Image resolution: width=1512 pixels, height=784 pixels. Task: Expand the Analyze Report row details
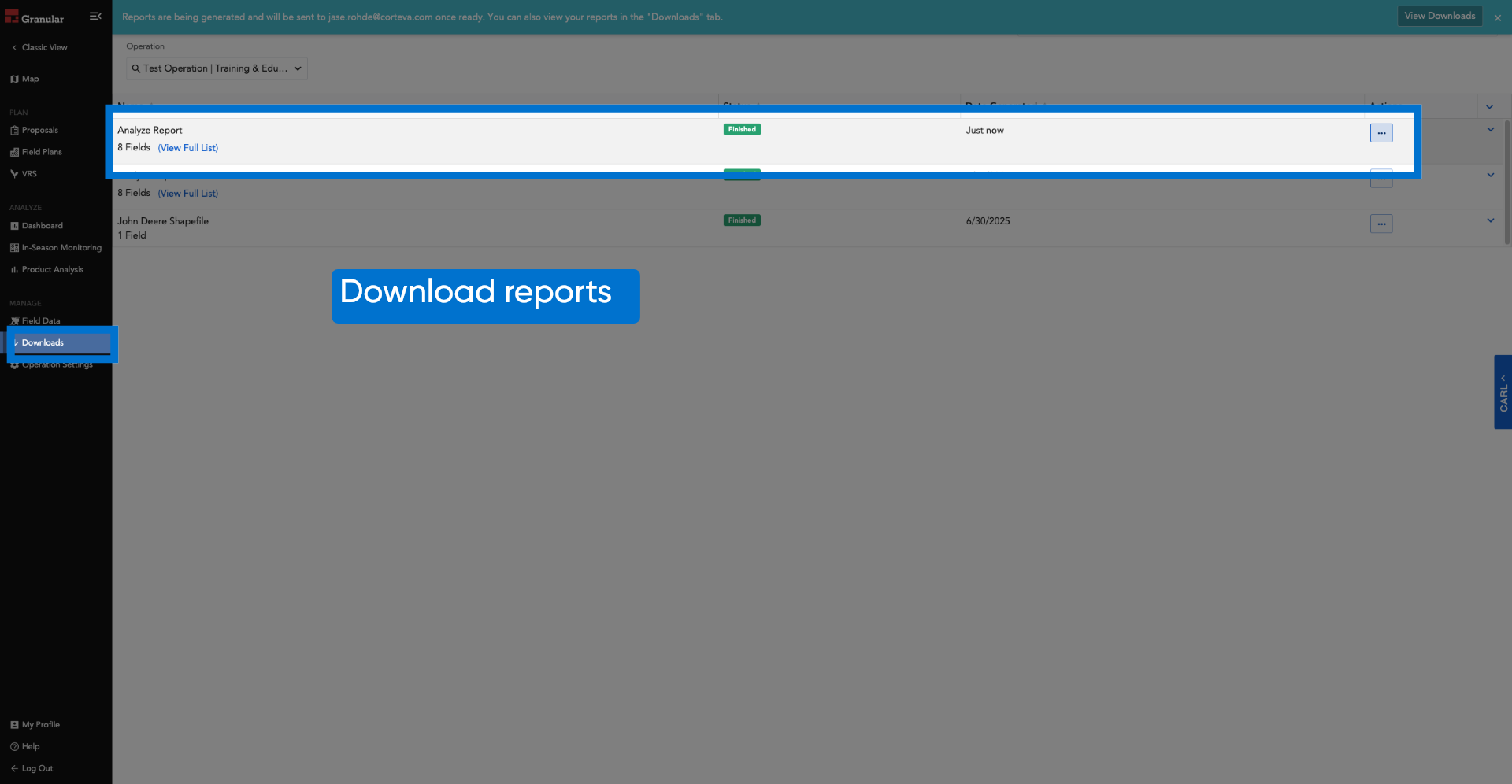pos(1489,130)
